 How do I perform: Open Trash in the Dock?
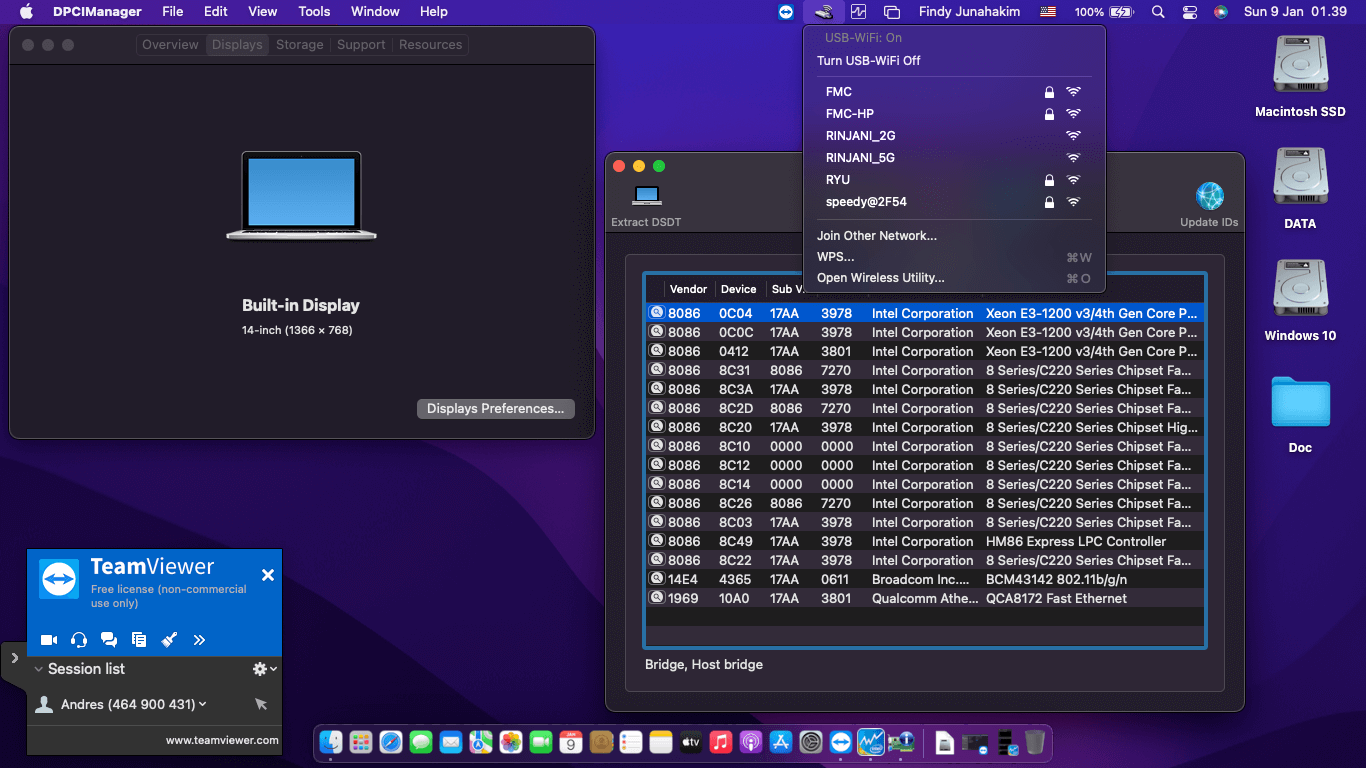pyautogui.click(x=1035, y=742)
